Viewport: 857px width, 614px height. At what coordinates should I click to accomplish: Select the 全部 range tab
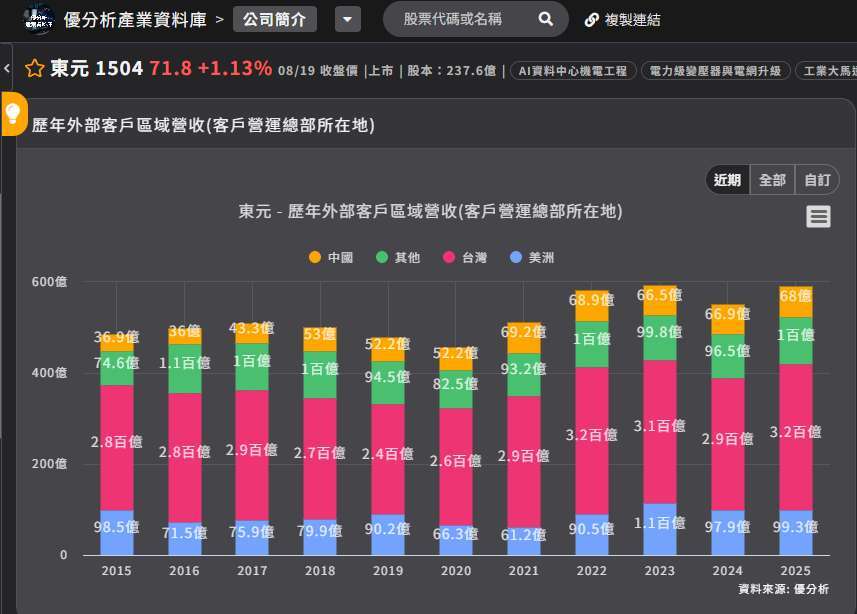click(772, 180)
